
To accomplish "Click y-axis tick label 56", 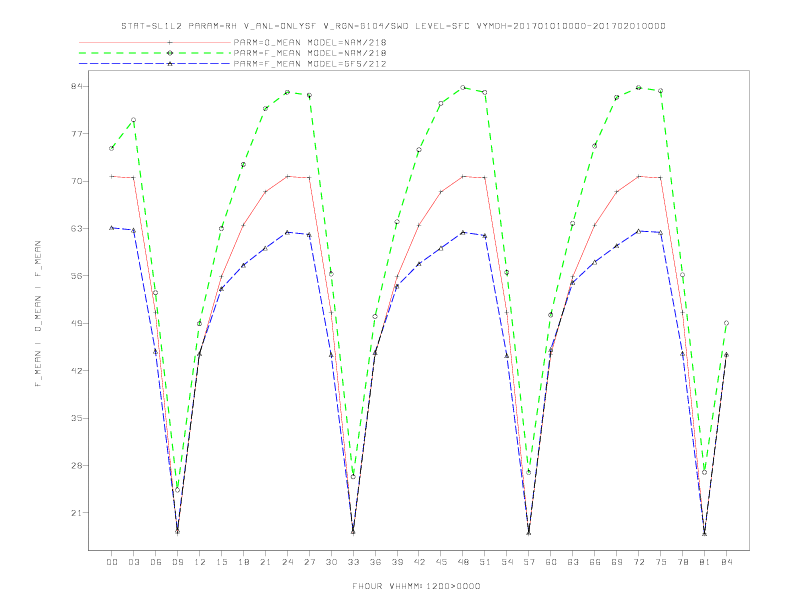I will point(76,276).
